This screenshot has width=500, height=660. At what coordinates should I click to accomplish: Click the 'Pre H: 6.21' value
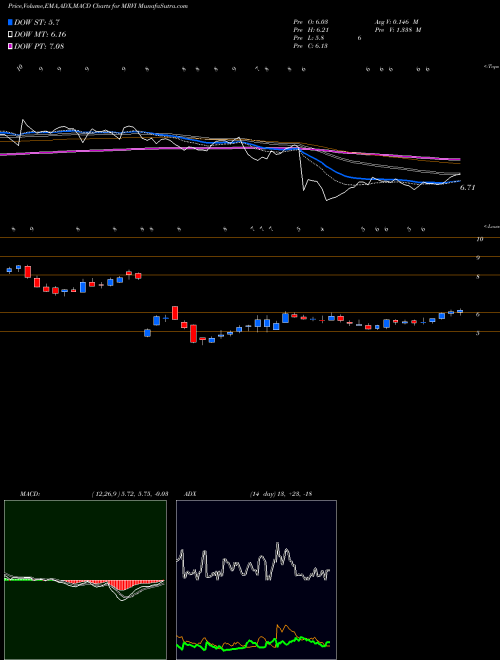point(311,30)
